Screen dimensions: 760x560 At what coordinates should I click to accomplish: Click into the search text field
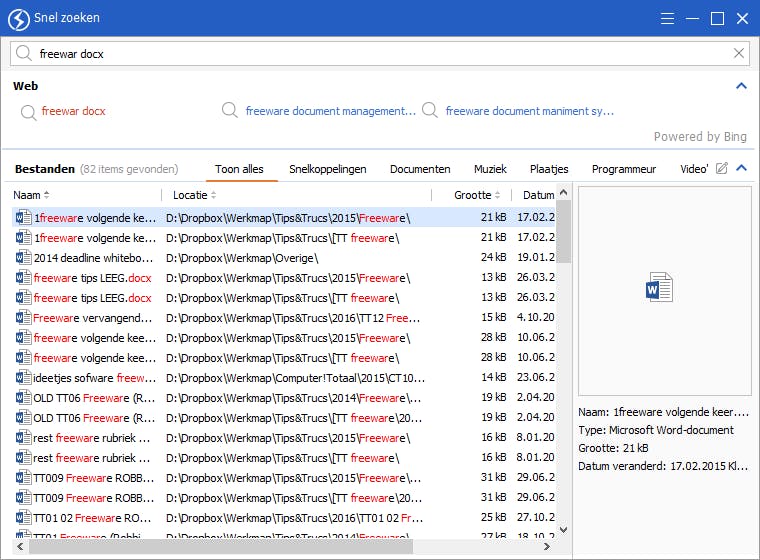point(380,54)
